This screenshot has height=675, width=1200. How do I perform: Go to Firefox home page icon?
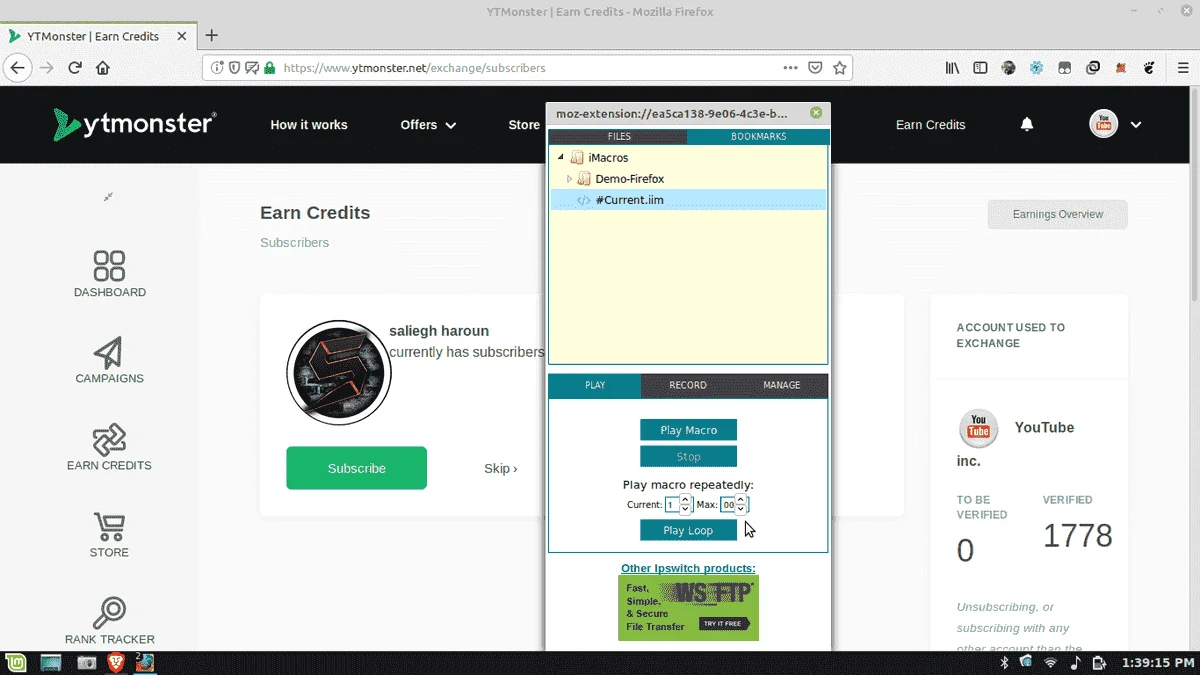coord(102,68)
